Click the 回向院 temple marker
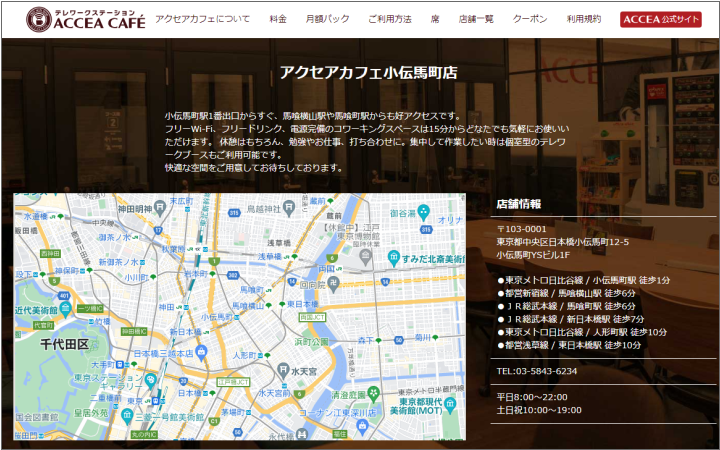The height and width of the screenshot is (450, 720). click(334, 284)
